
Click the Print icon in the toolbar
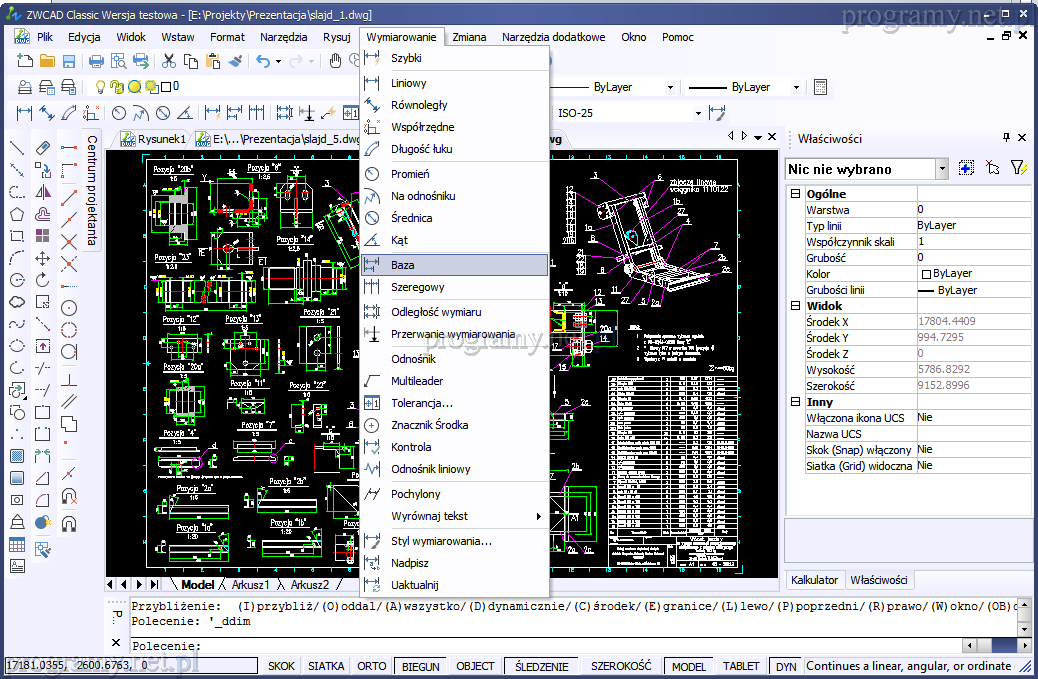pos(97,62)
